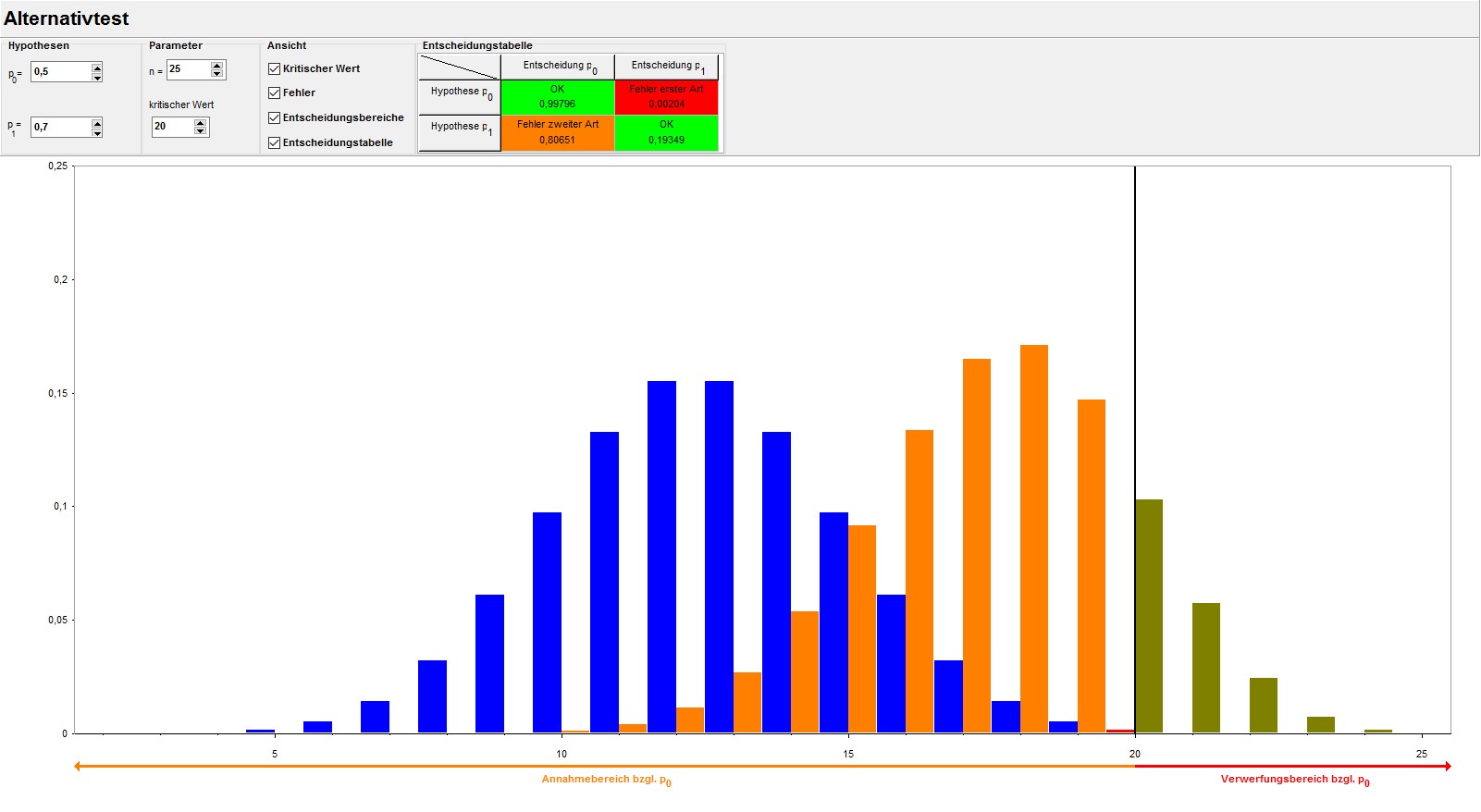Focus the p1 hypothesis input field

pyautogui.click(x=61, y=127)
